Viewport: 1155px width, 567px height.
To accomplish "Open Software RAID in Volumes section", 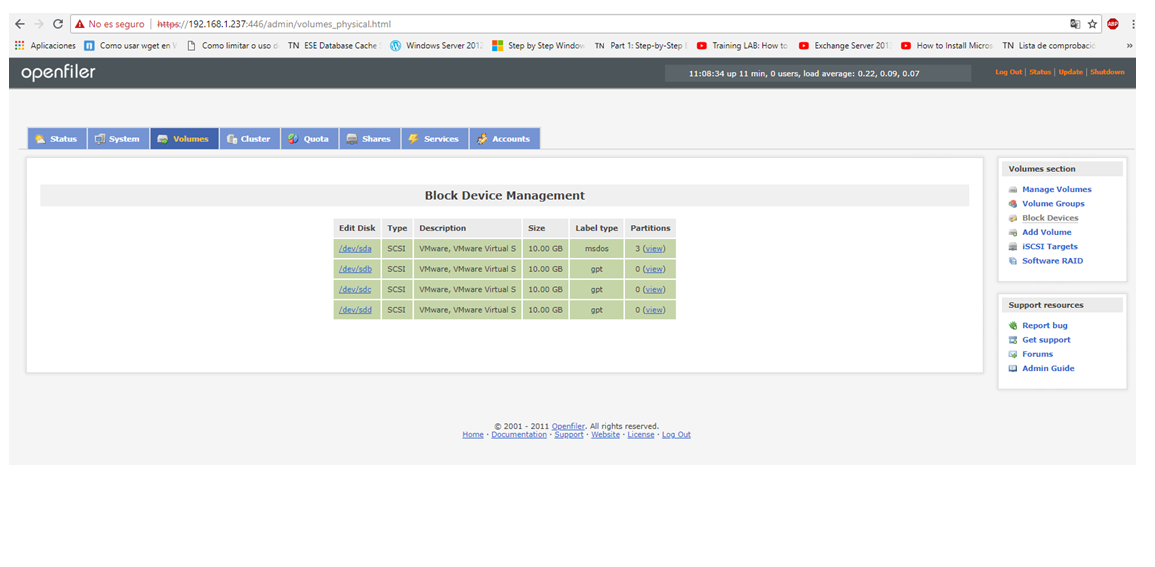I will point(1052,261).
